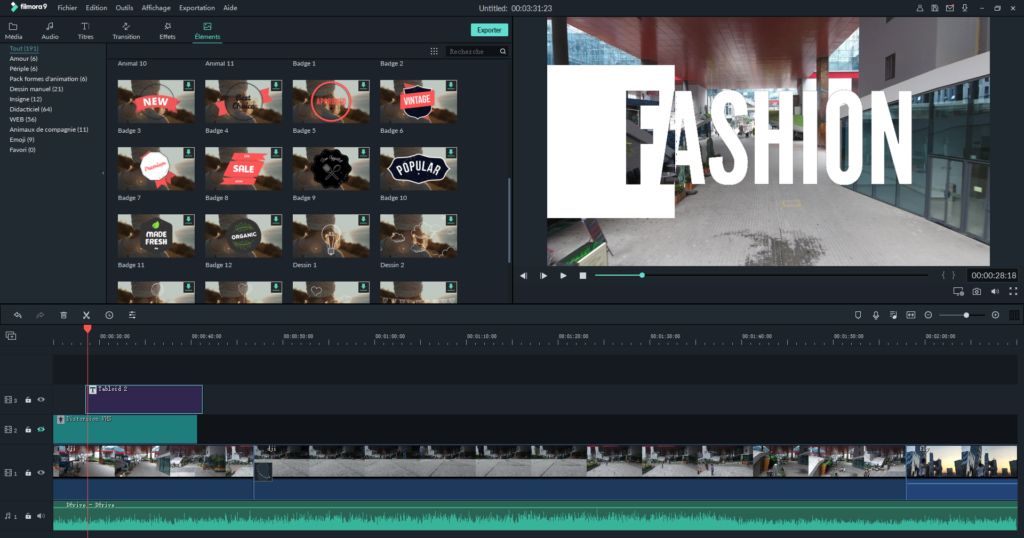Enter fullscreen preview mode
Screen dimensions: 1024x538
click(1013, 292)
